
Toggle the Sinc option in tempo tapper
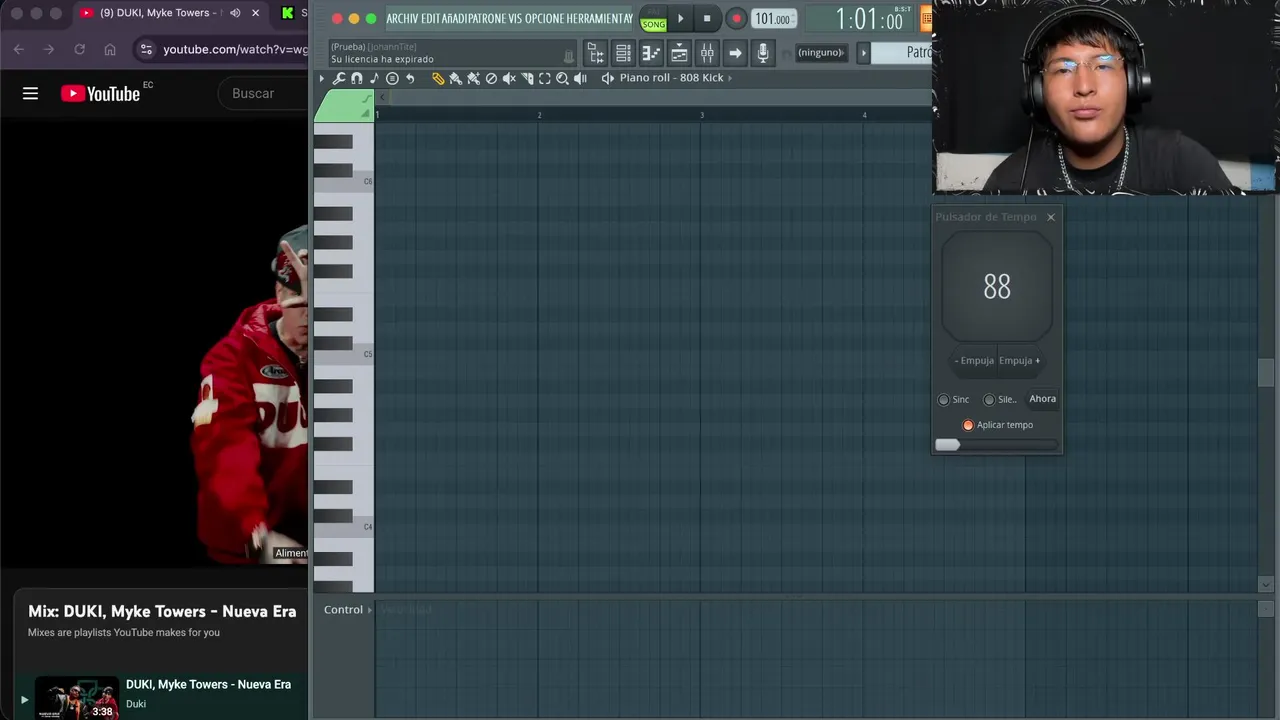[943, 399]
